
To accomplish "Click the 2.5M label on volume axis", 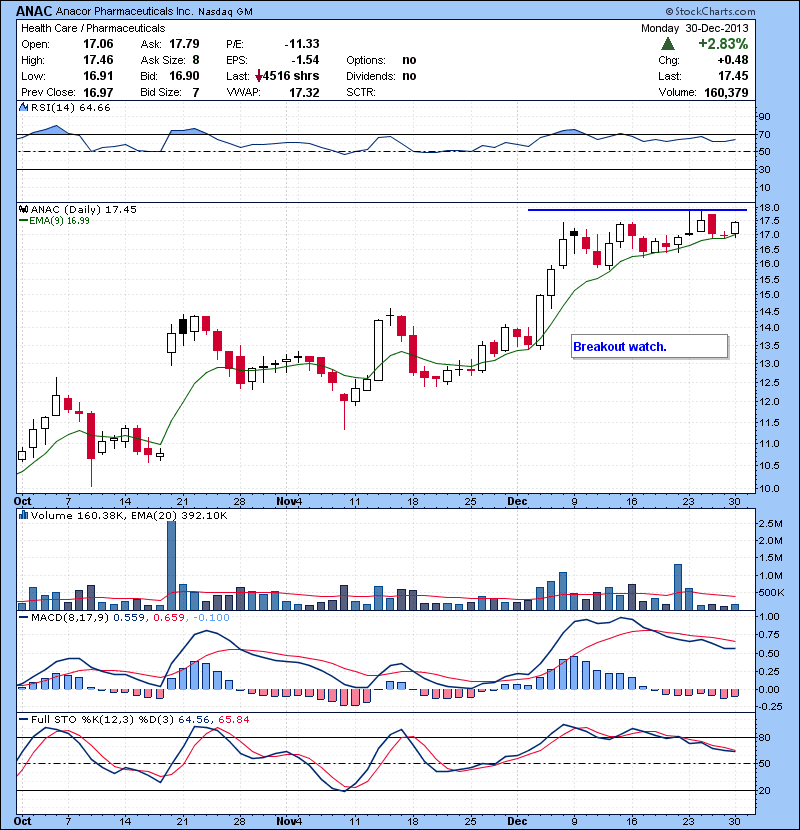I will (x=771, y=524).
